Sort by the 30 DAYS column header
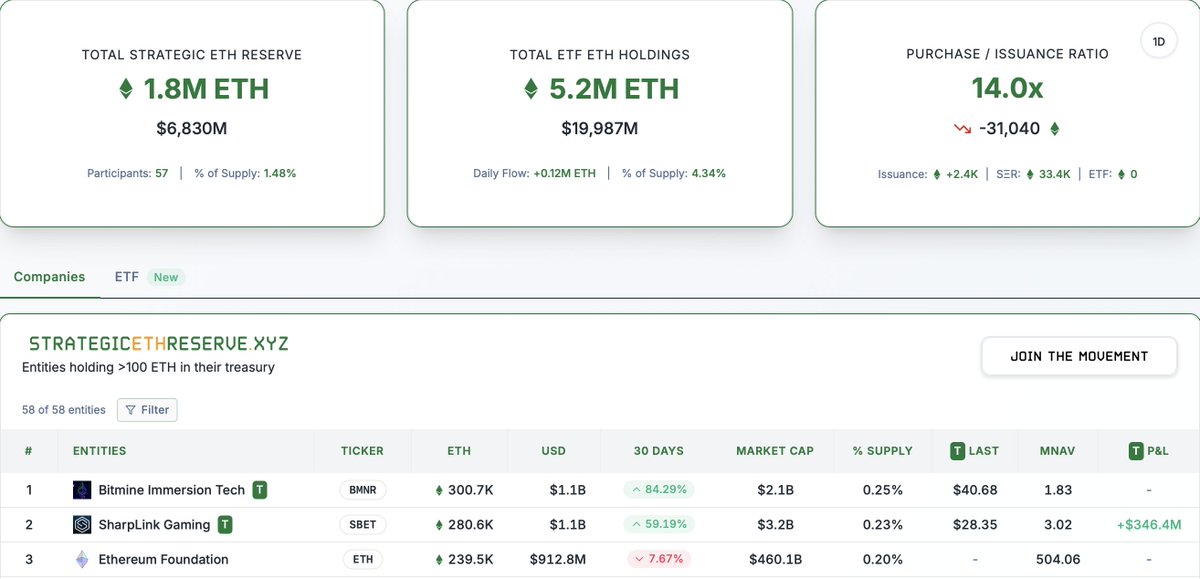Image resolution: width=1200 pixels, height=579 pixels. tap(658, 451)
